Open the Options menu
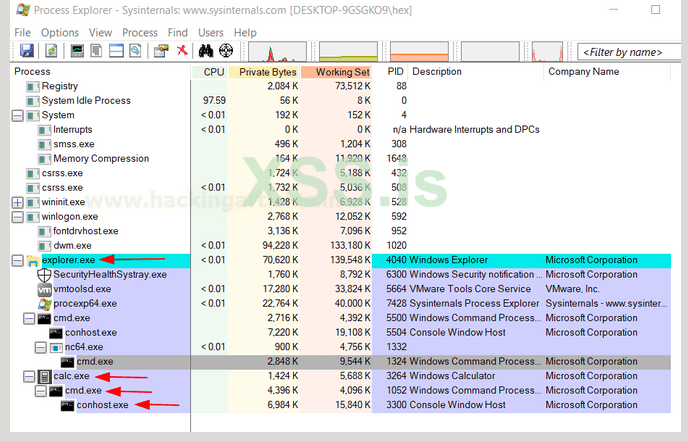The width and height of the screenshot is (688, 441). click(60, 32)
